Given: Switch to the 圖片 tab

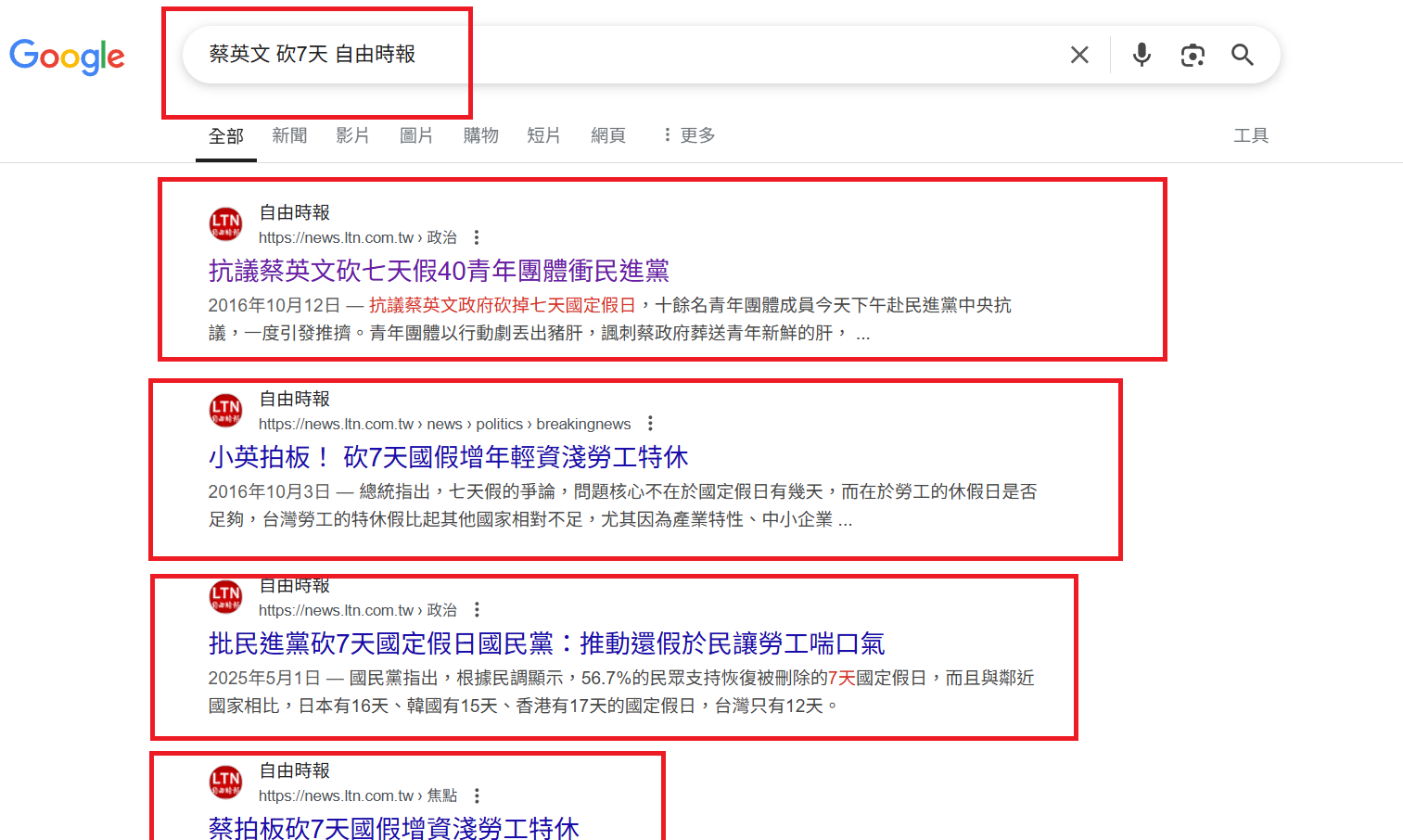Looking at the screenshot, I should [416, 135].
